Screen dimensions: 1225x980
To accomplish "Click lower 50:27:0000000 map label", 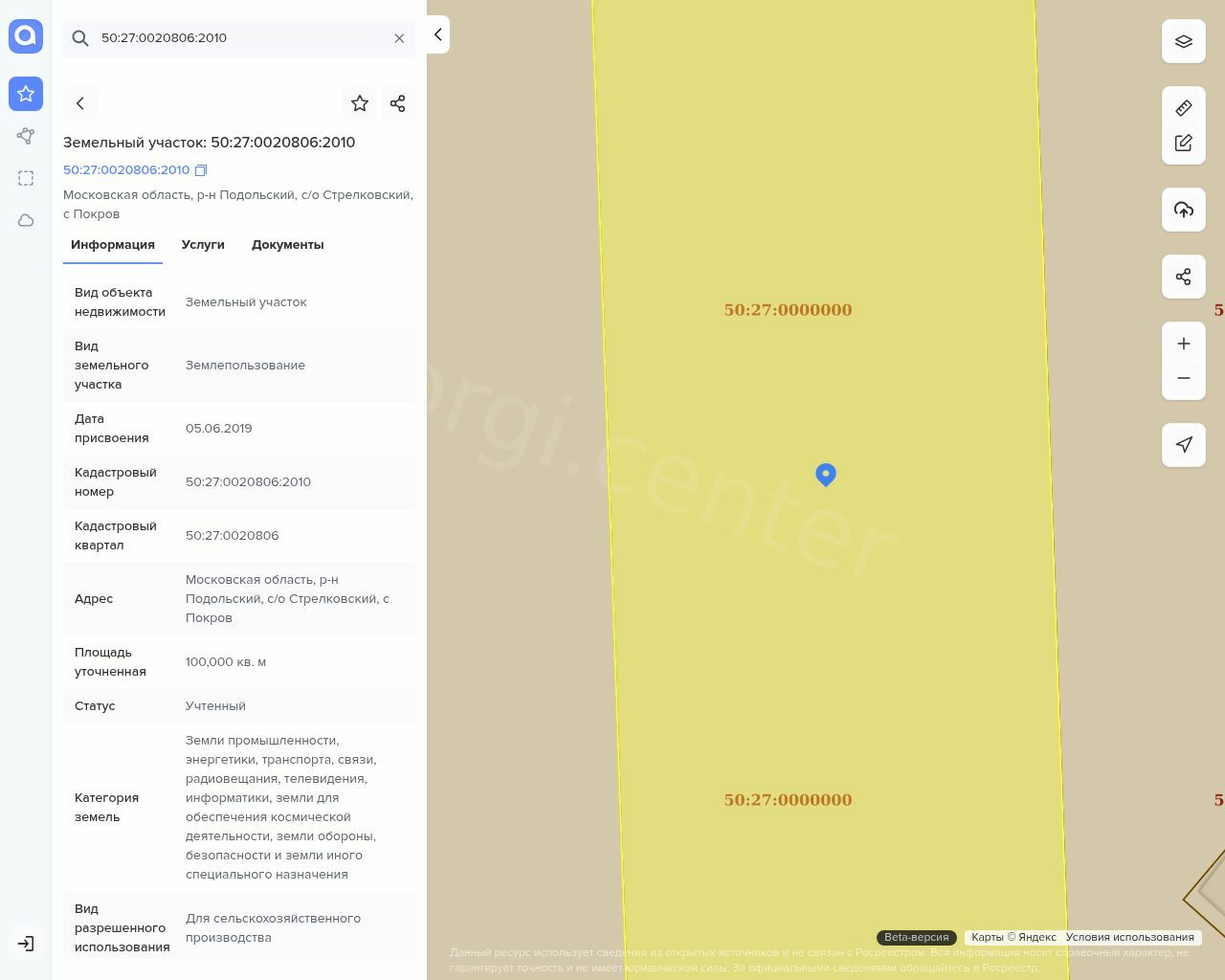I will pyautogui.click(x=788, y=800).
